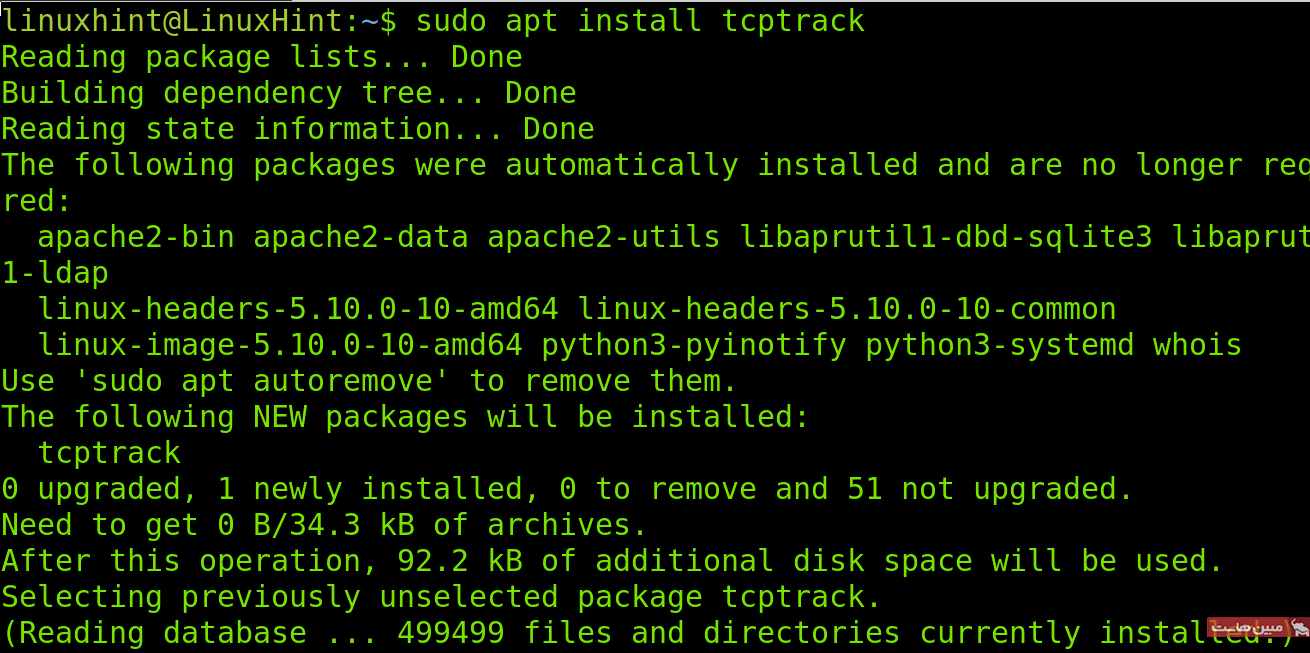Click the 'Reading state information... Done' line
Screen dimensions: 1310x653
[x=298, y=128]
